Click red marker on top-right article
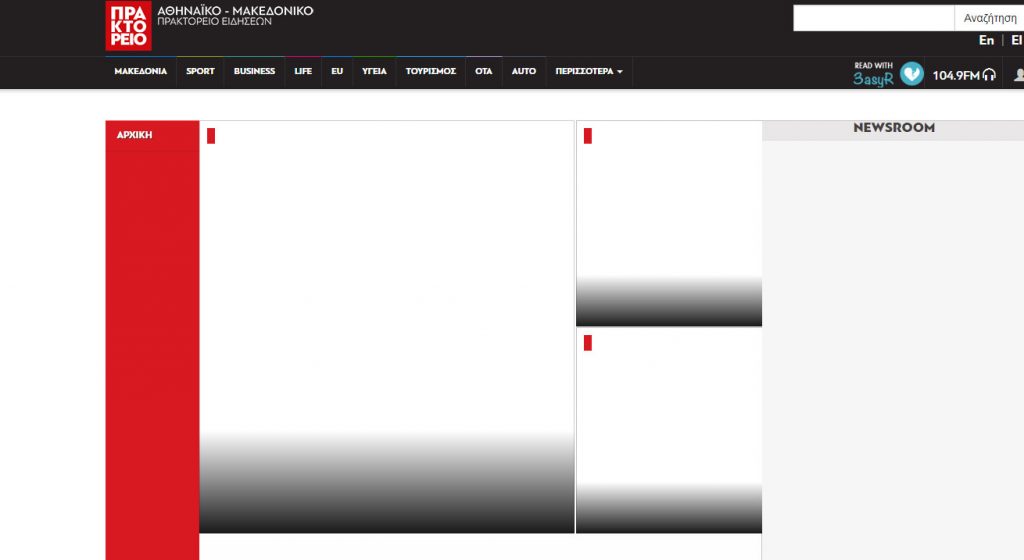Image resolution: width=1024 pixels, height=560 pixels. coord(588,136)
